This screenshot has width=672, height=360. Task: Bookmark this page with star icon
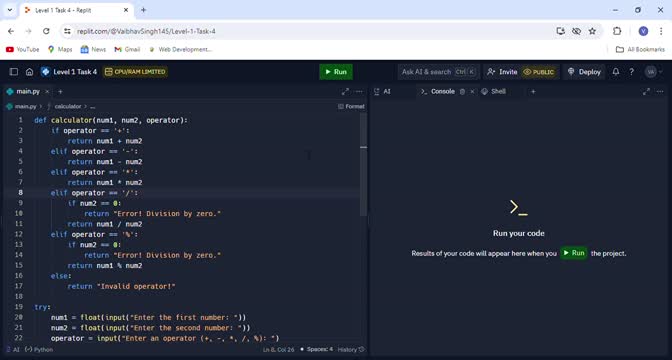coord(592,31)
